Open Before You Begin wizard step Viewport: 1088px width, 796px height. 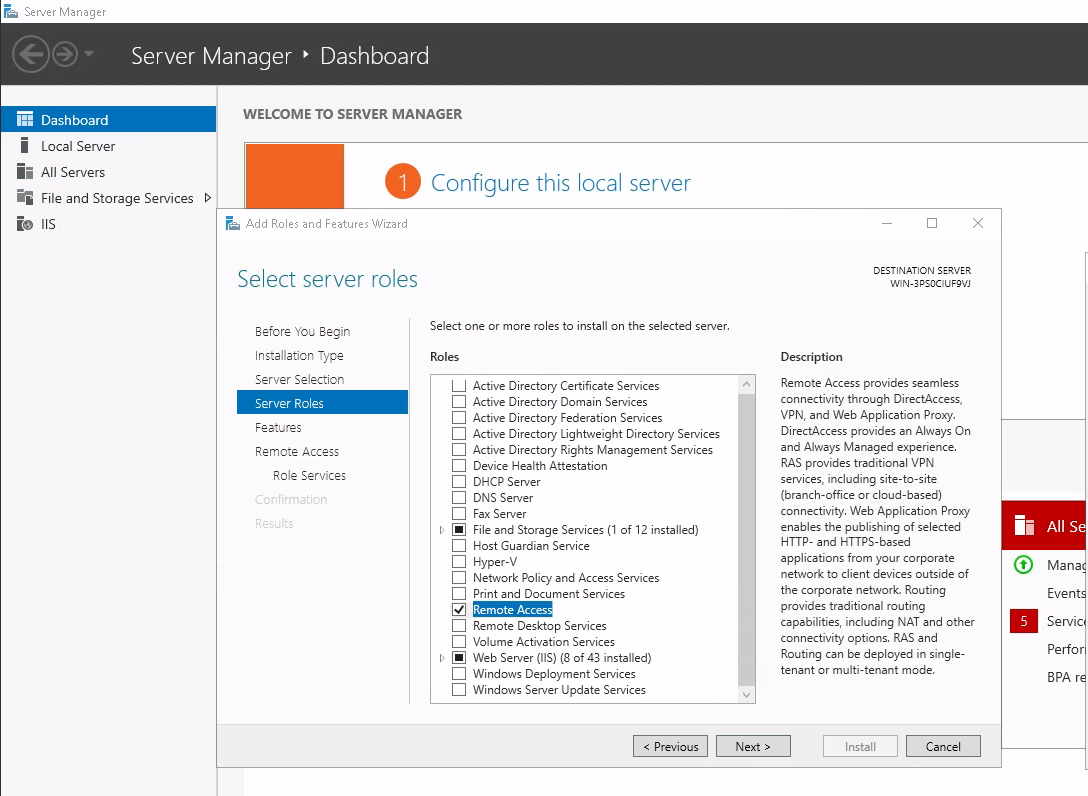click(x=303, y=331)
